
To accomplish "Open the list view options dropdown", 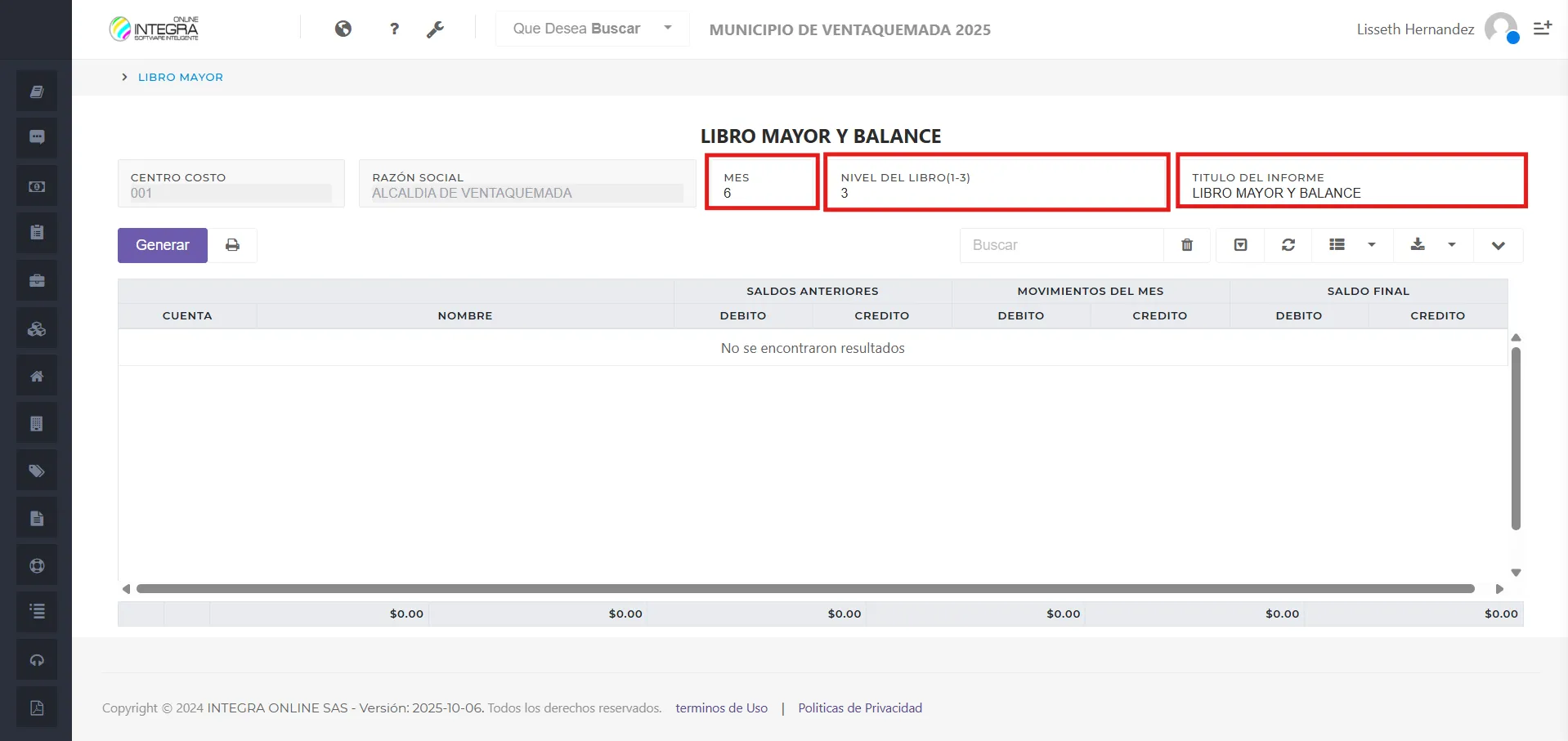I will click(x=1352, y=245).
